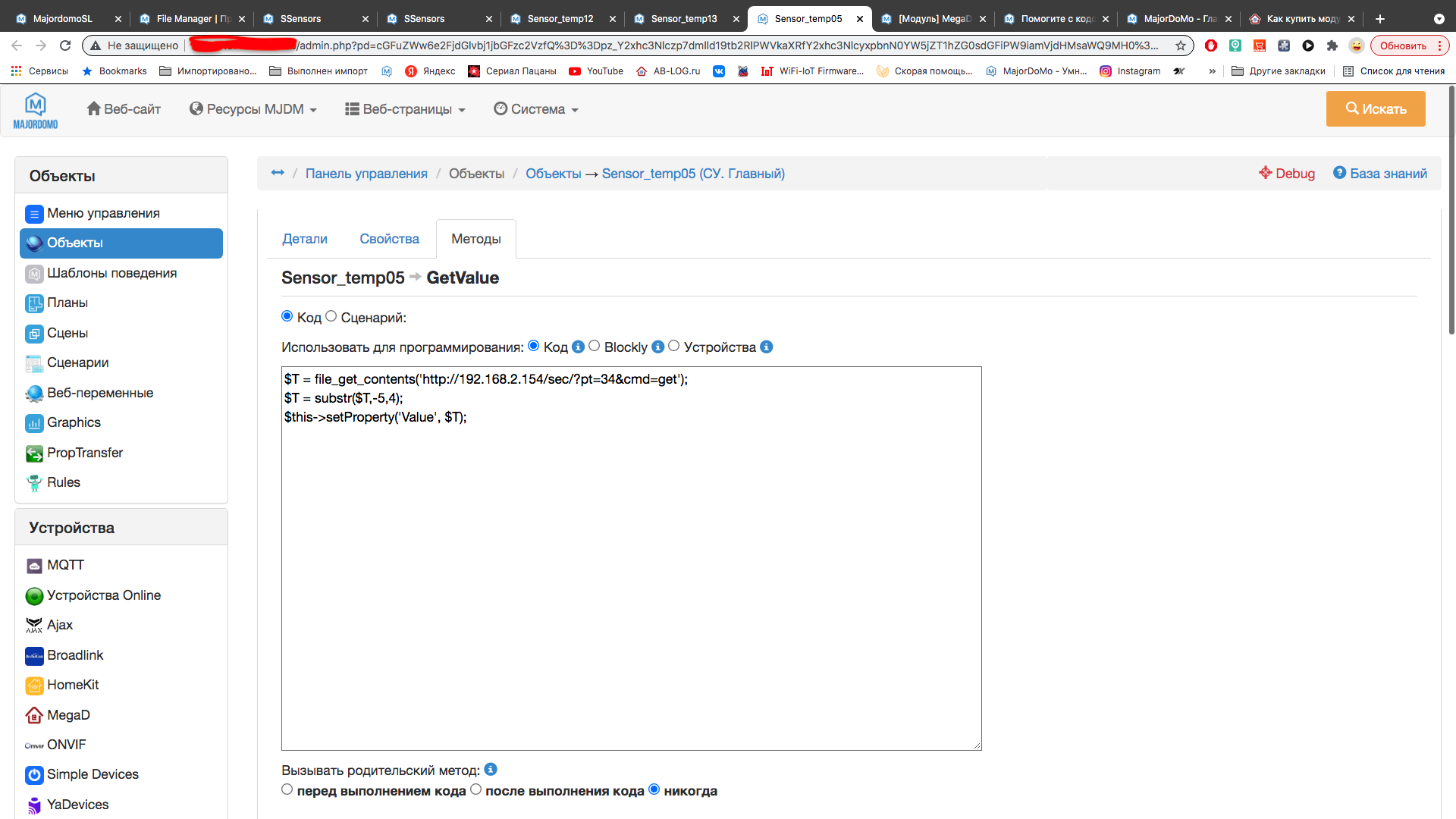Click the HomeKit sidebar icon
This screenshot has width=1456, height=819.
(34, 686)
